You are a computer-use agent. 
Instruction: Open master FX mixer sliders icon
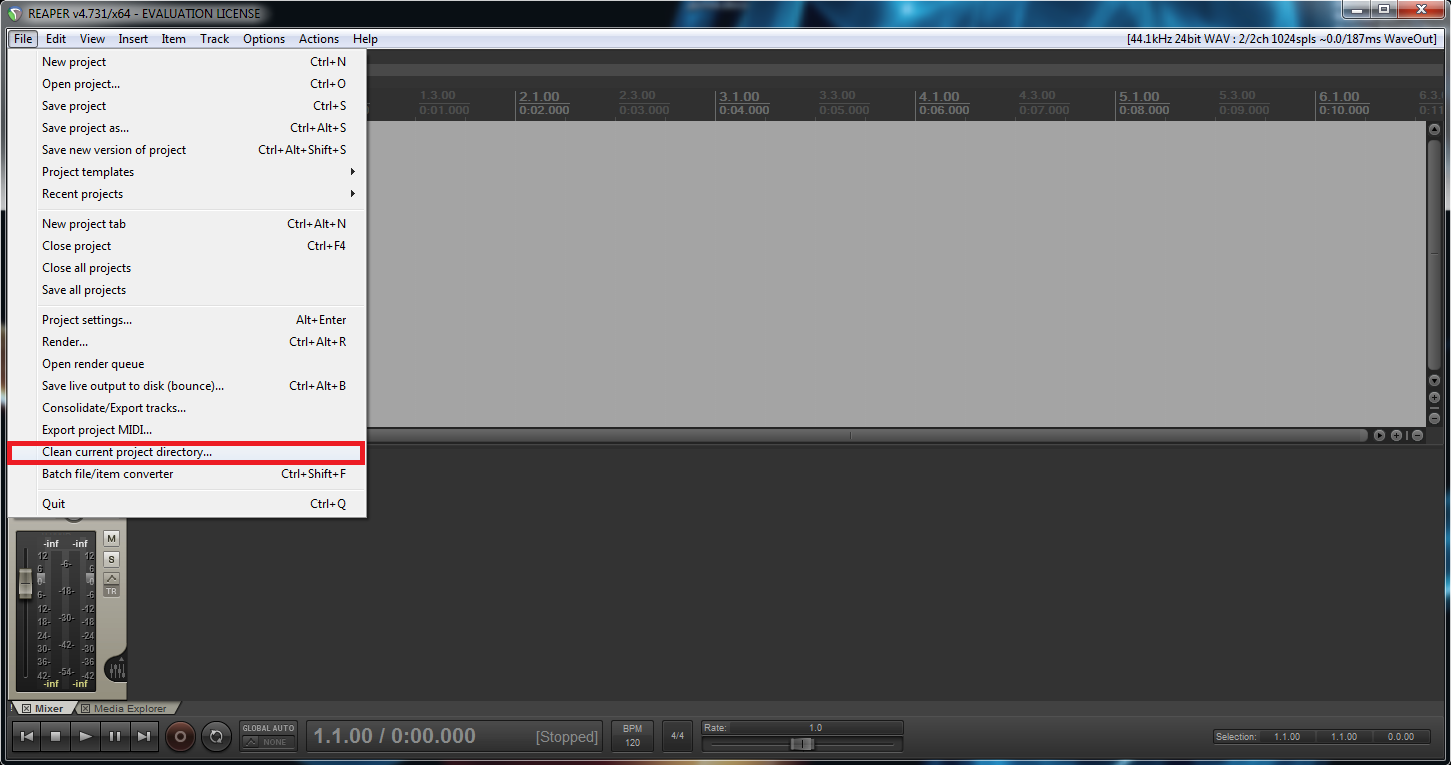pyautogui.click(x=116, y=669)
